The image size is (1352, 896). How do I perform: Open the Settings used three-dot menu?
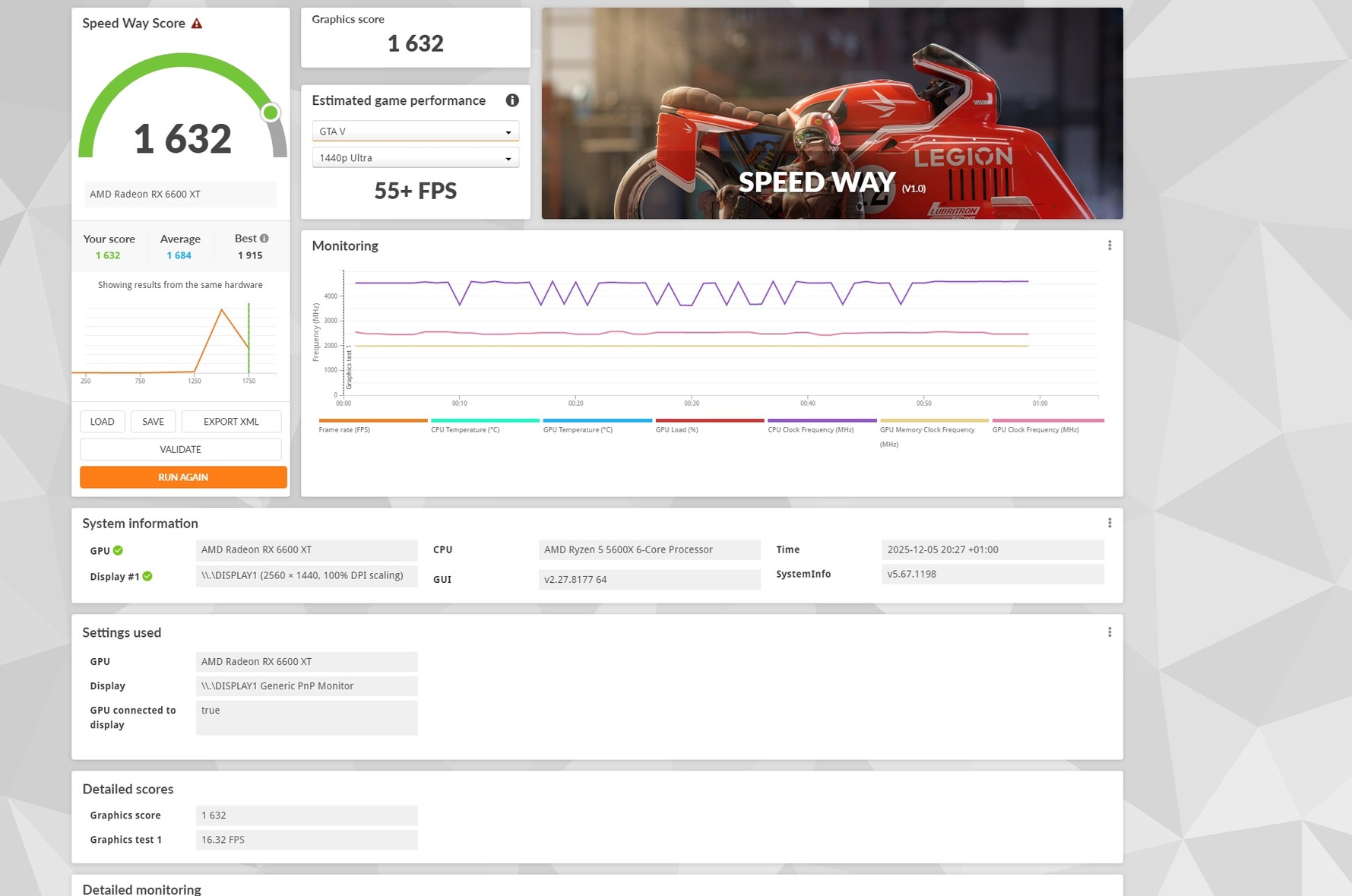pyautogui.click(x=1110, y=632)
